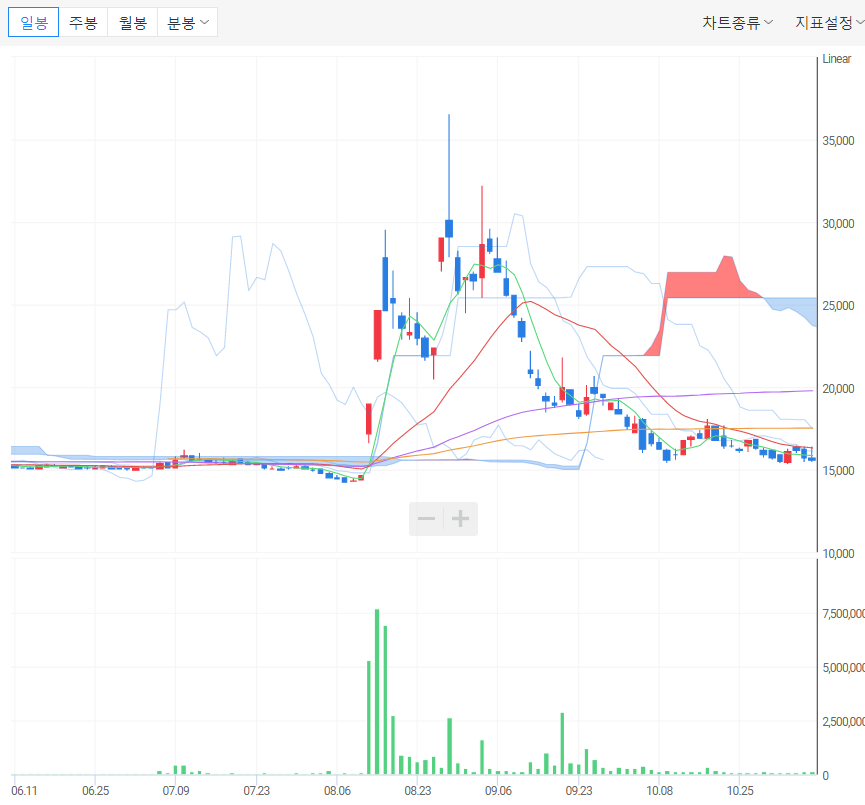This screenshot has width=865, height=805.
Task: Click the 15,000 price axis label
Action: (838, 471)
